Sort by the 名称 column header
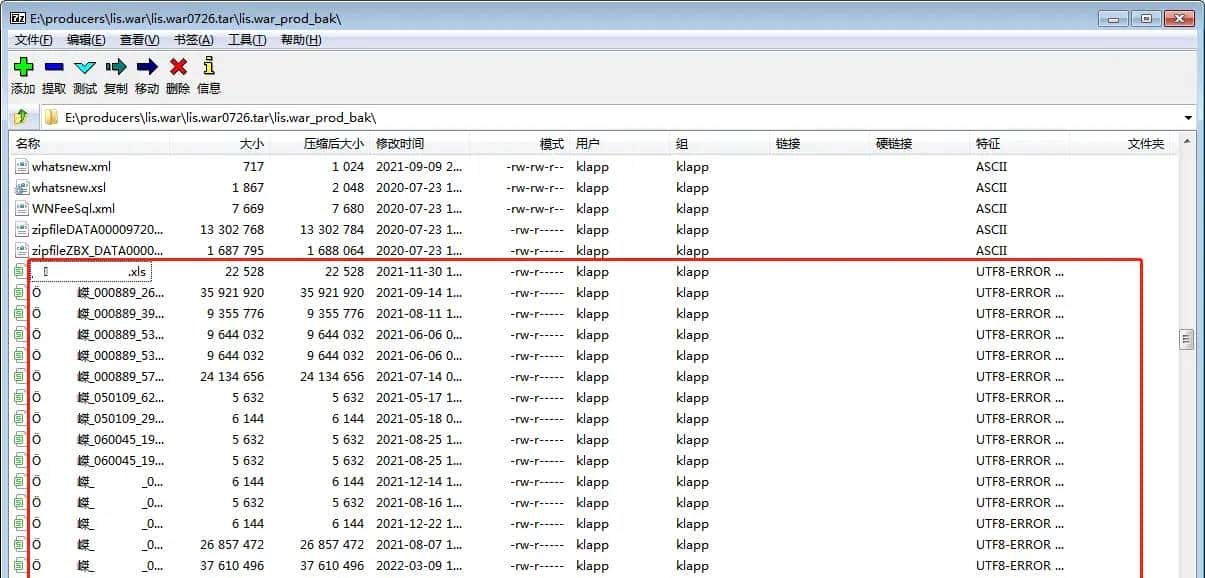The width and height of the screenshot is (1205, 578). 28,144
